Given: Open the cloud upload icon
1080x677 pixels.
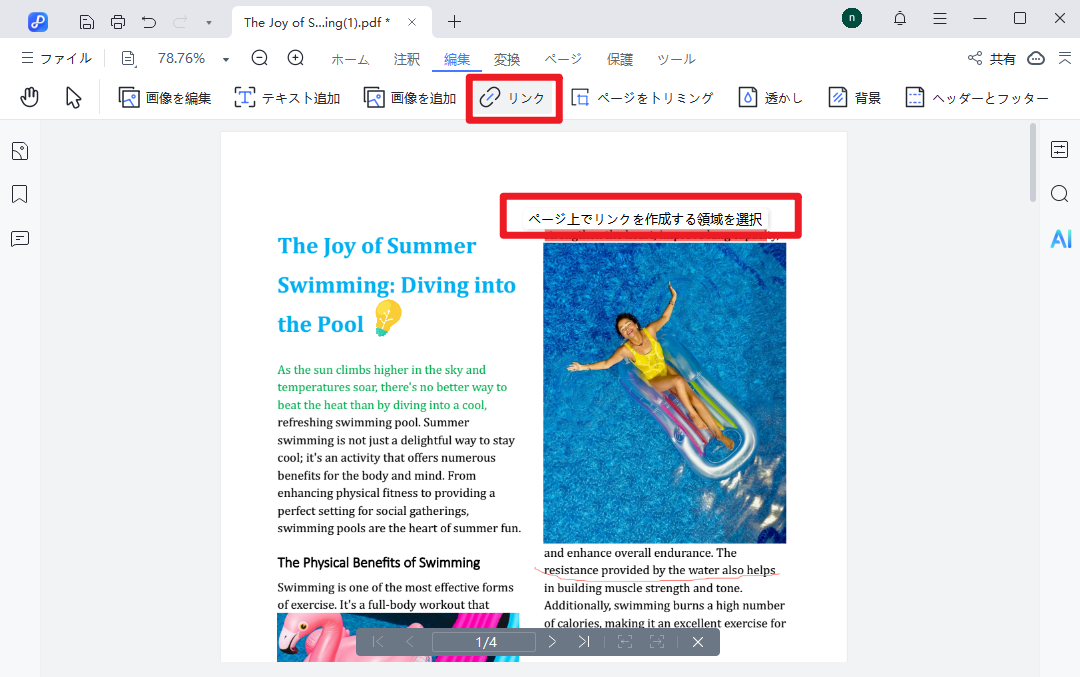Looking at the screenshot, I should 1036,59.
